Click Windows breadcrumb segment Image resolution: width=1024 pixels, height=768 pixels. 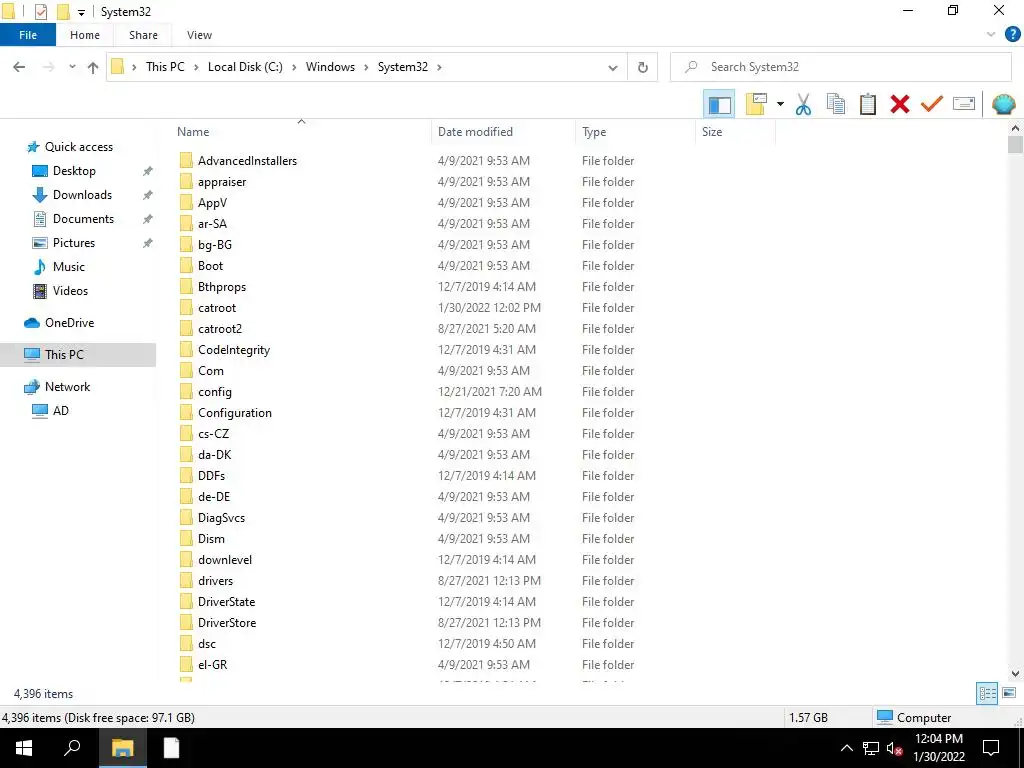pos(330,67)
